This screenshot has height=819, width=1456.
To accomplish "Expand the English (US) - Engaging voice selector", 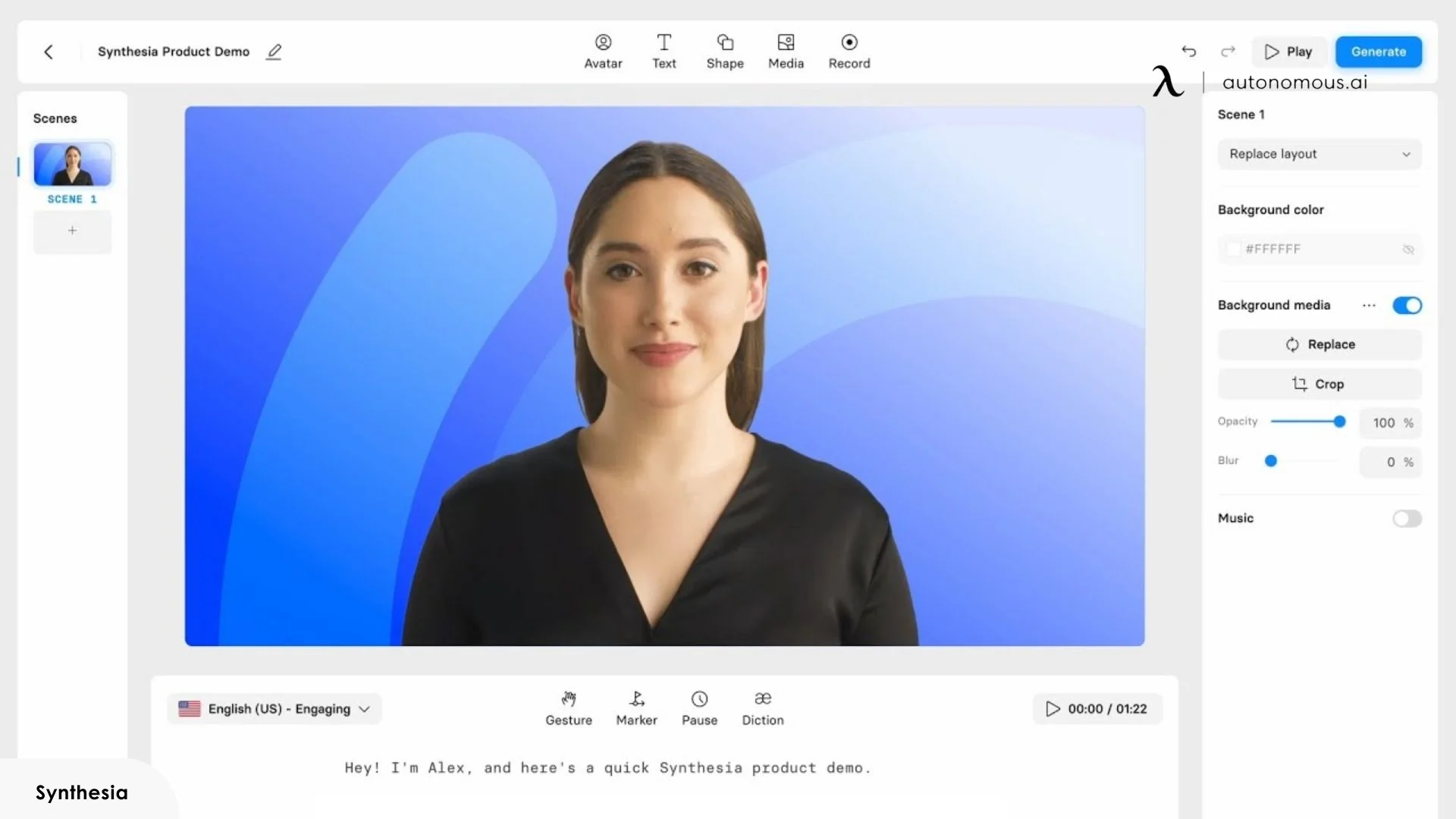I will pyautogui.click(x=274, y=708).
